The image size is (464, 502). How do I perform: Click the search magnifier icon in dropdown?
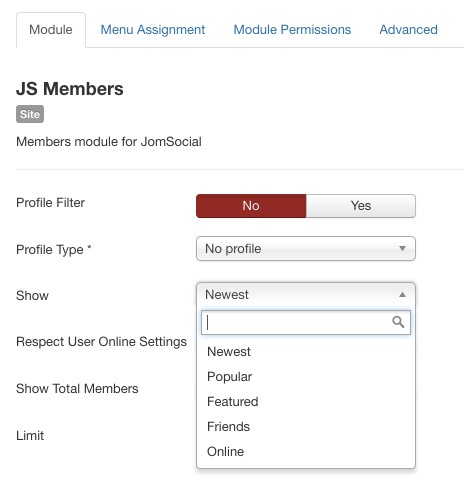pyautogui.click(x=398, y=322)
